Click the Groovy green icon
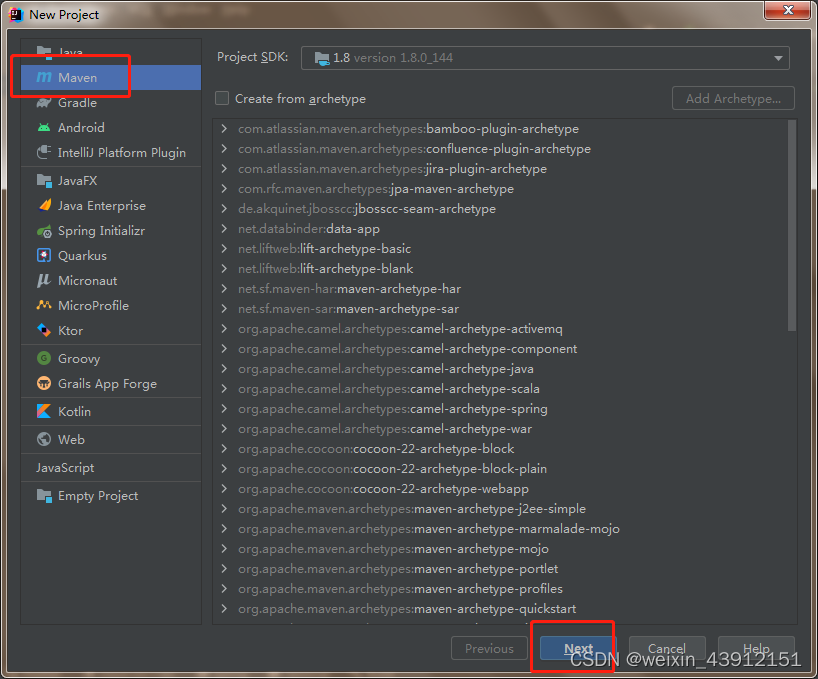Screen dimensions: 818x679 [44, 358]
